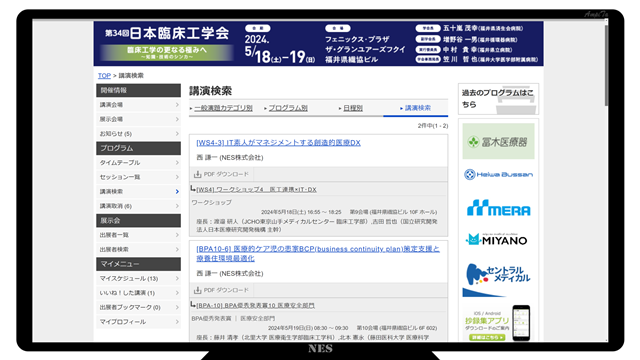The image size is (640, 360).
Task: Click the 講演会場 row chevron arrow
Action: coord(177,105)
